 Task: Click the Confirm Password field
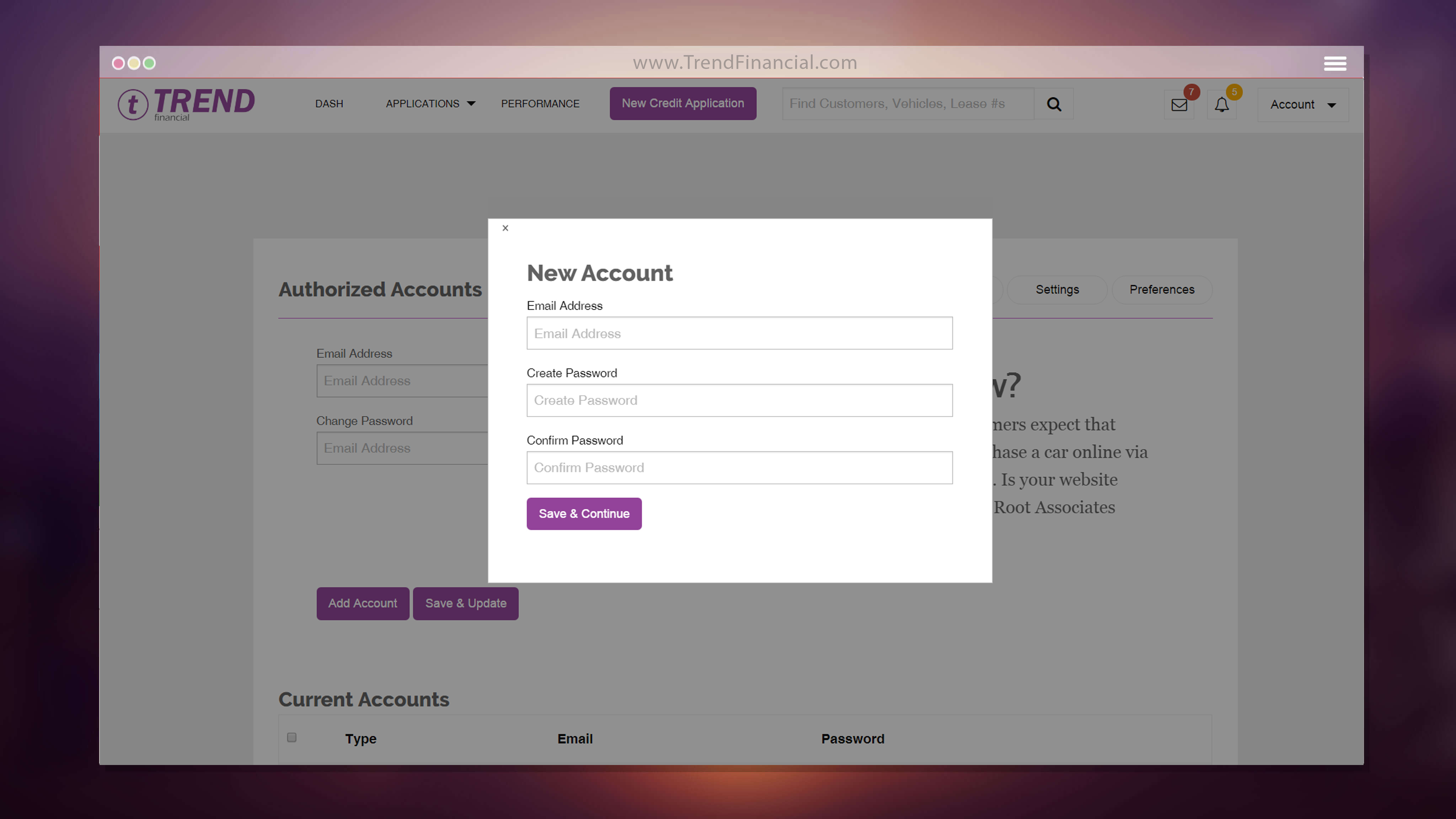[x=739, y=468]
